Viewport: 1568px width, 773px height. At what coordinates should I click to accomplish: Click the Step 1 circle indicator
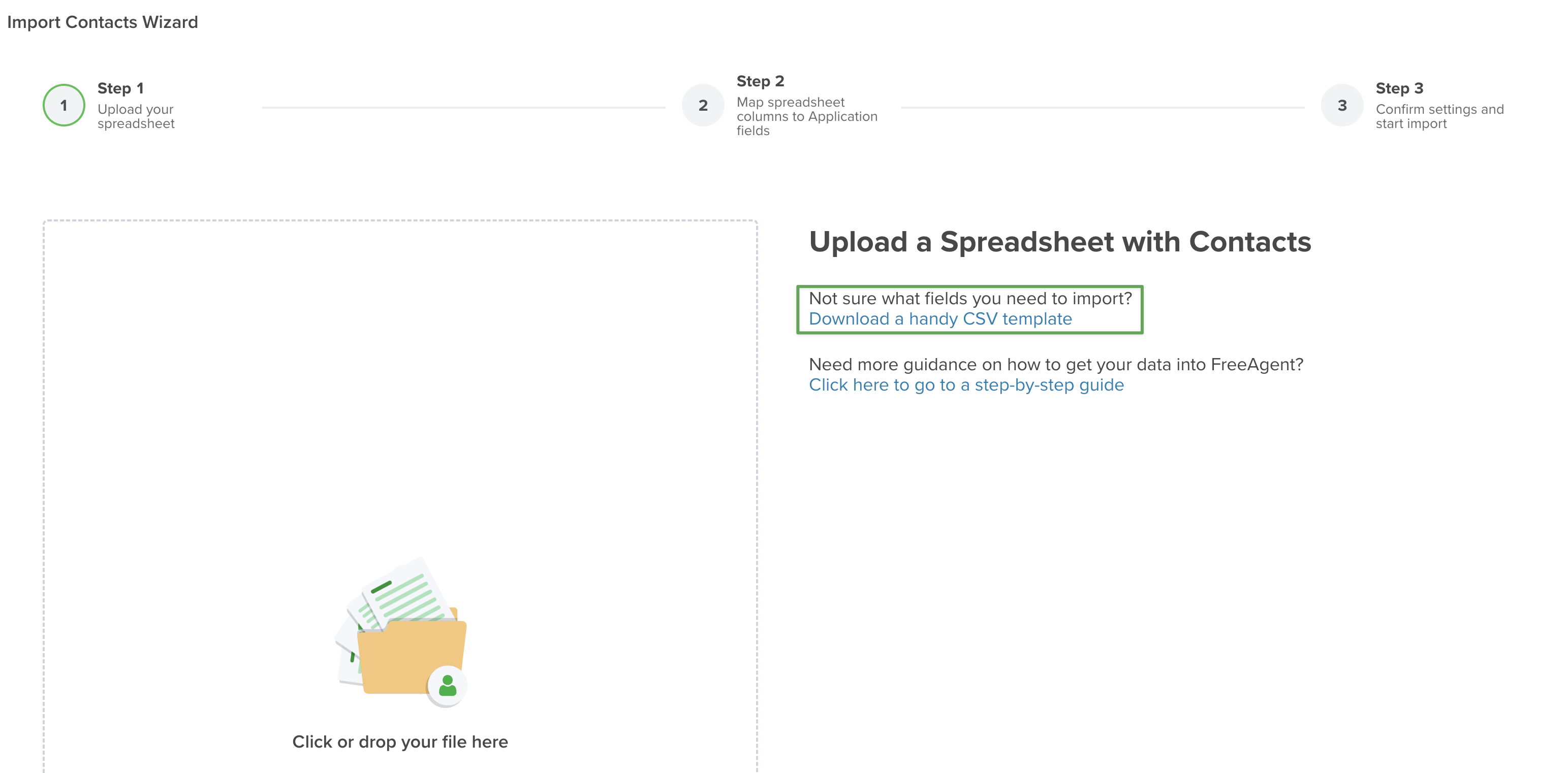pos(64,105)
